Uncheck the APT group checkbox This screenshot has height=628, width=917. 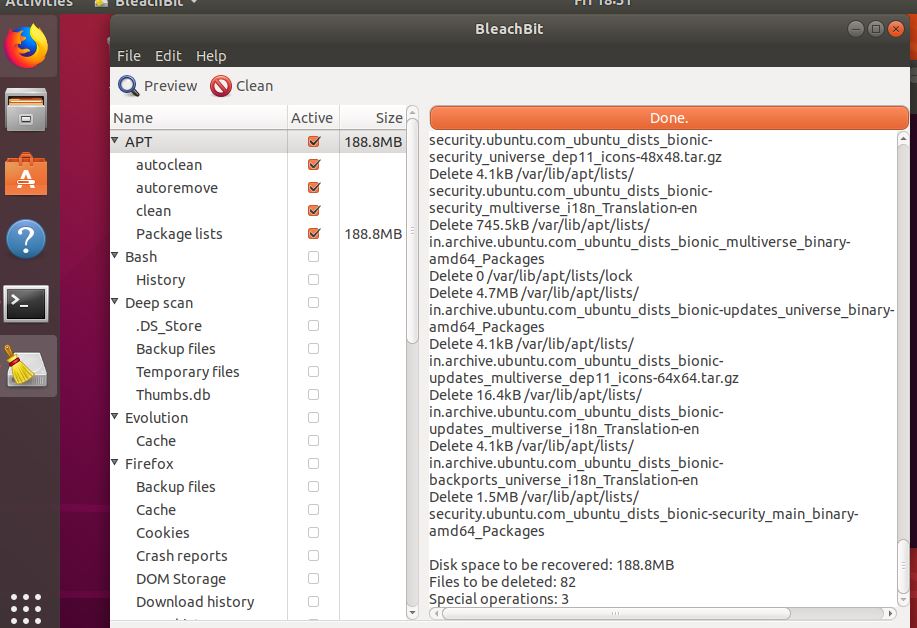click(314, 142)
